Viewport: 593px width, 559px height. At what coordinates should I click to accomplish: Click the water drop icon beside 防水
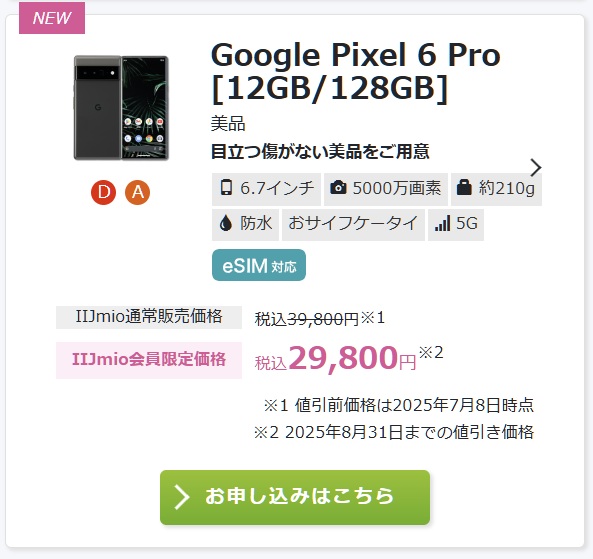pyautogui.click(x=226, y=223)
